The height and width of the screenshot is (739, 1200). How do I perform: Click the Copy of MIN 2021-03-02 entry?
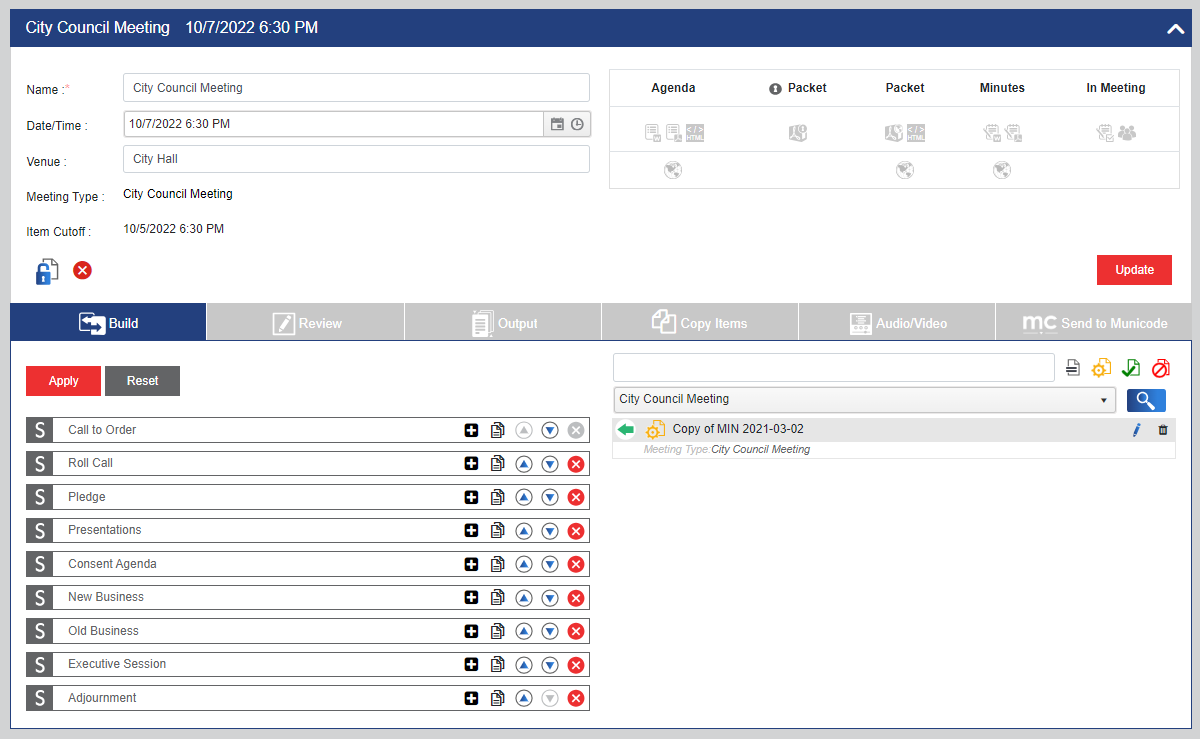pyautogui.click(x=738, y=429)
